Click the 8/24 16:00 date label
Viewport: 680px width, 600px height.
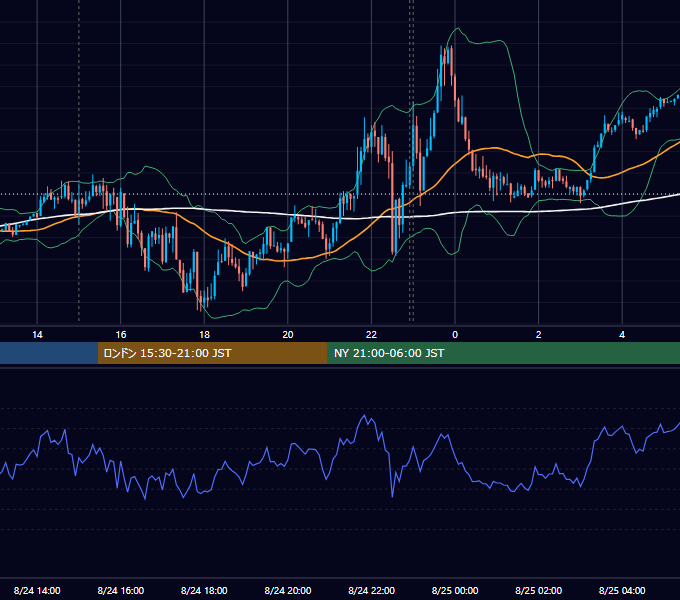(x=121, y=590)
